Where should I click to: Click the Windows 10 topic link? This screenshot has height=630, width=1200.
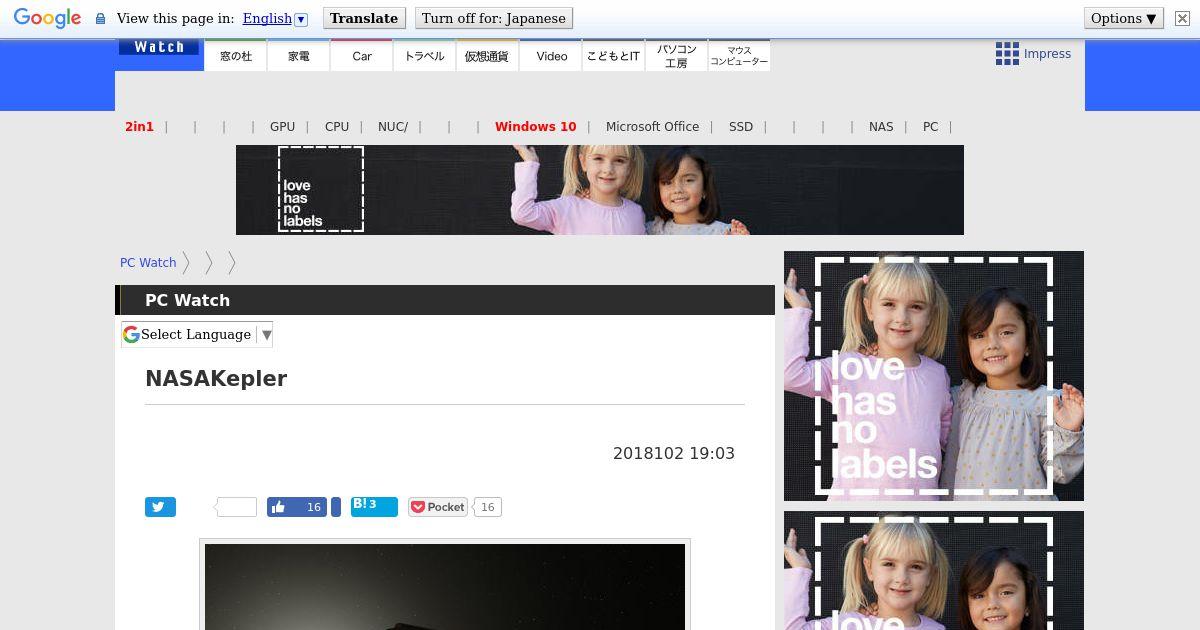click(535, 126)
